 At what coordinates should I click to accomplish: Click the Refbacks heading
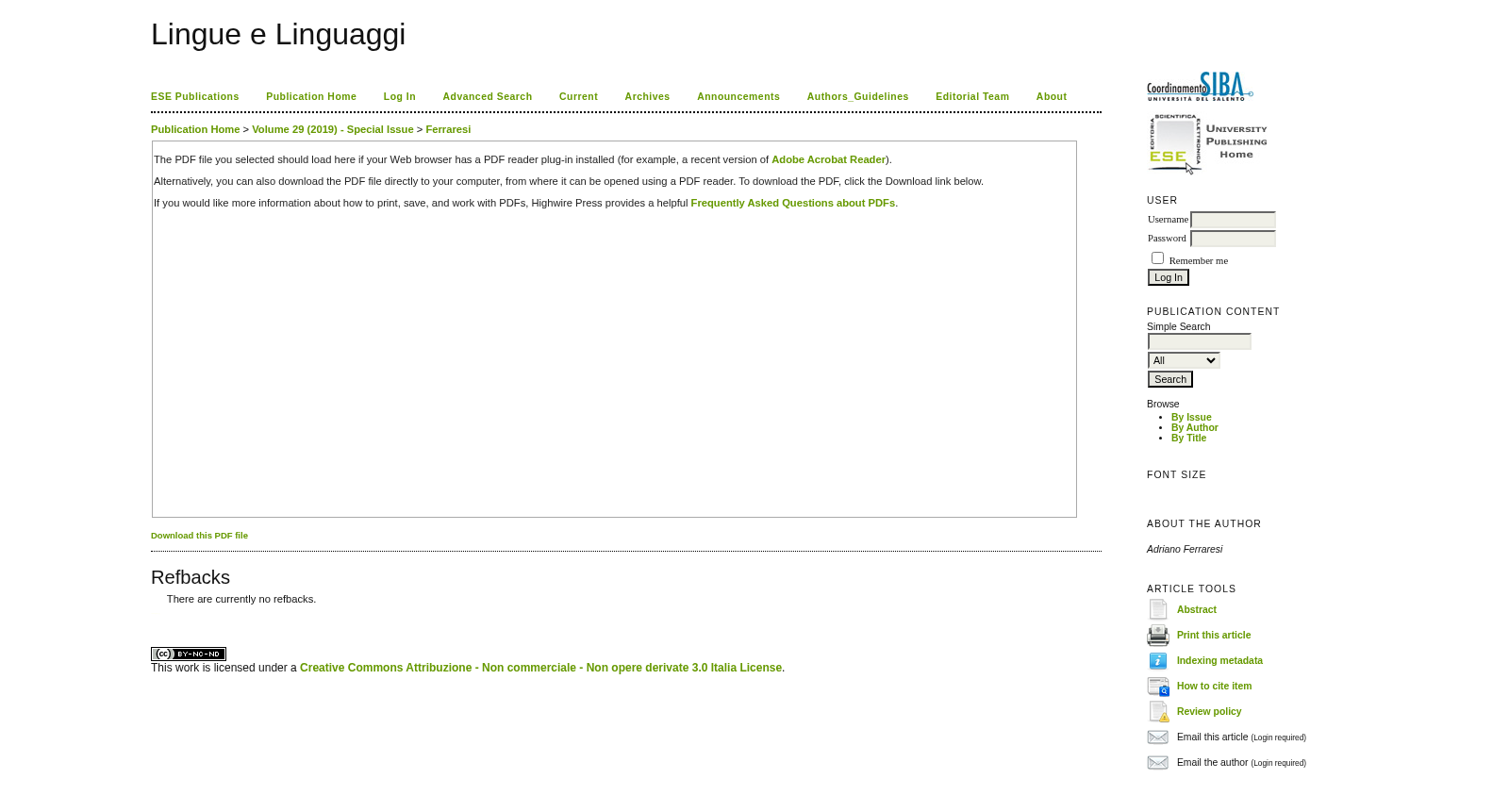click(191, 577)
